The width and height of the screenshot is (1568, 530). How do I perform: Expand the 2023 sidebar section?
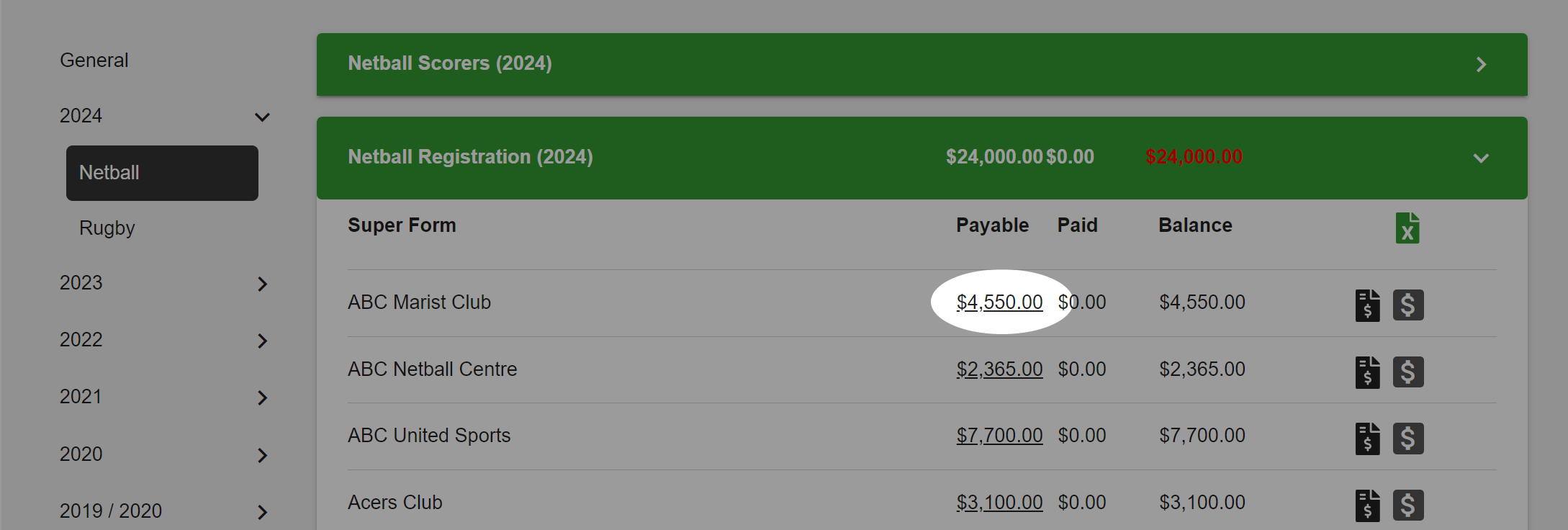pyautogui.click(x=262, y=284)
